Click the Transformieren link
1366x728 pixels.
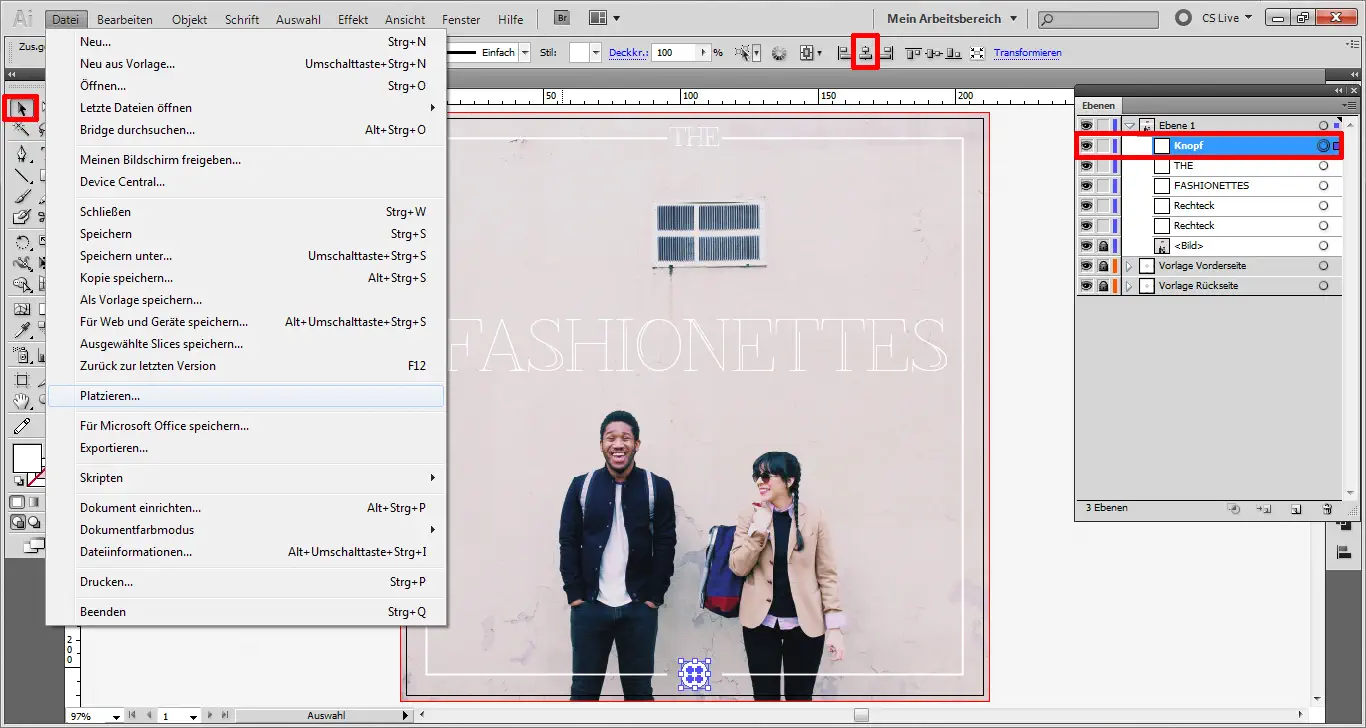(x=1027, y=53)
